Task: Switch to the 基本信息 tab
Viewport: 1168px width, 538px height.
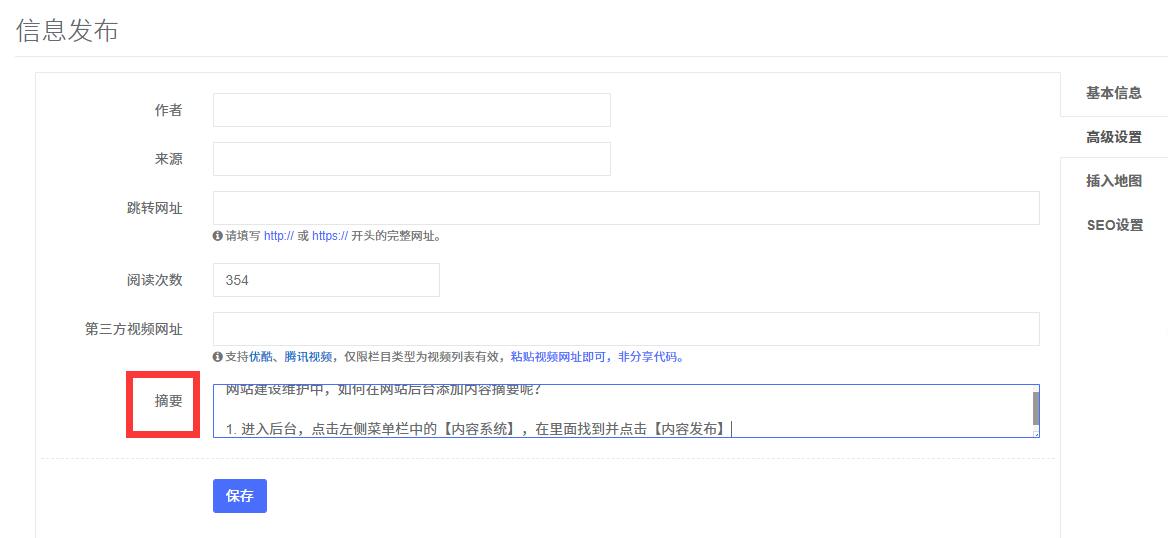Action: click(1113, 93)
